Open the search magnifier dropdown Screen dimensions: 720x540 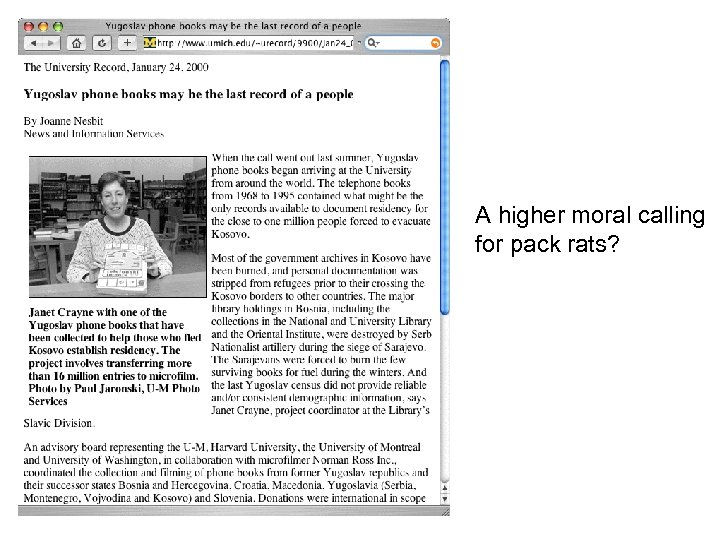tap(374, 43)
